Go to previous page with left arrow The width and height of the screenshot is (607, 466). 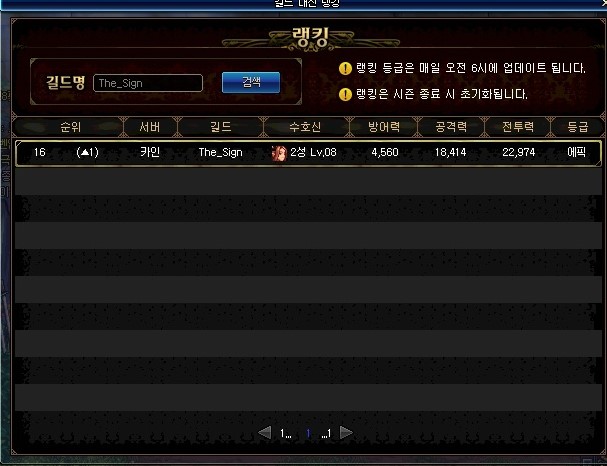pos(265,432)
